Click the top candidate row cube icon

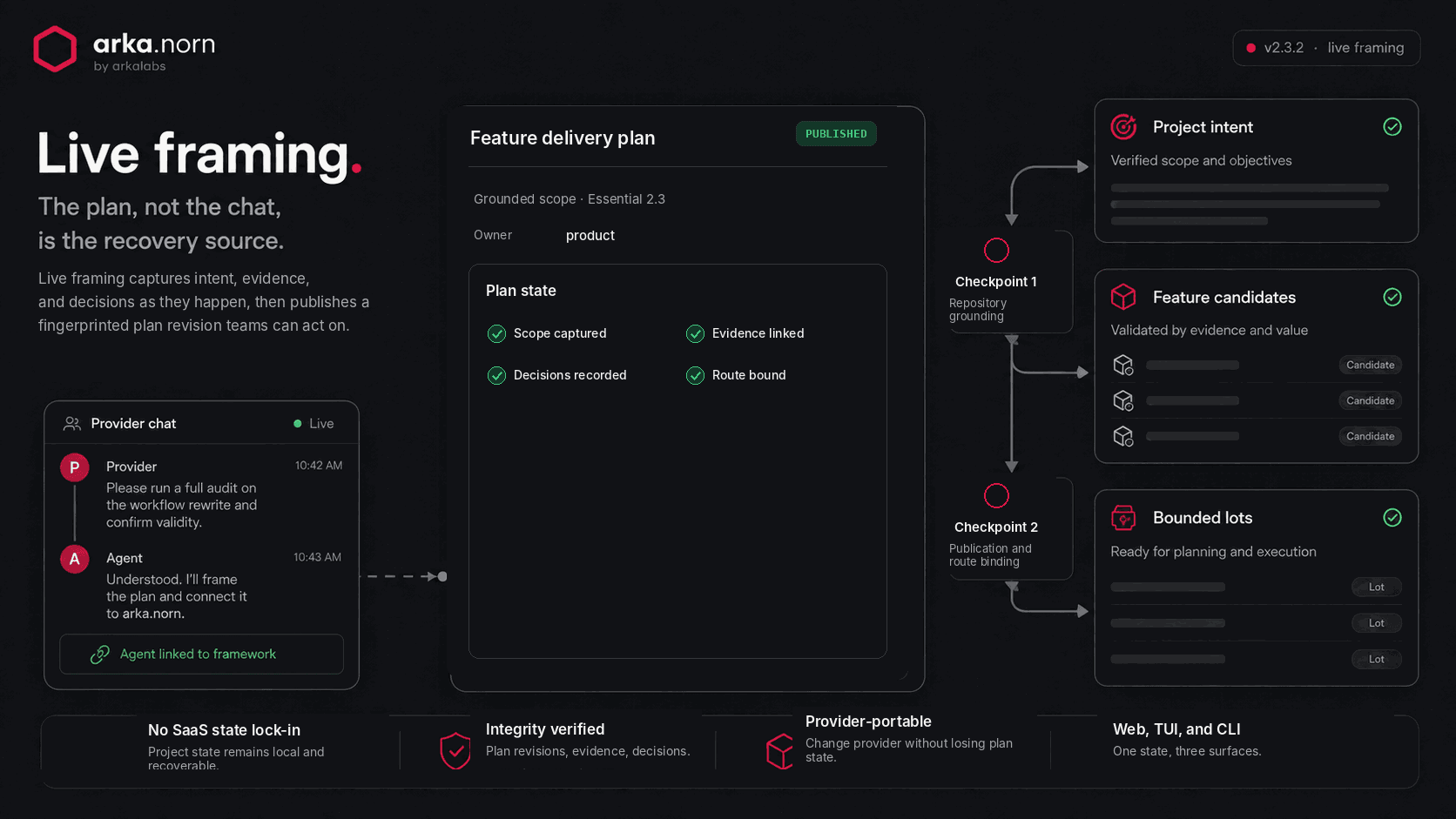[1123, 365]
